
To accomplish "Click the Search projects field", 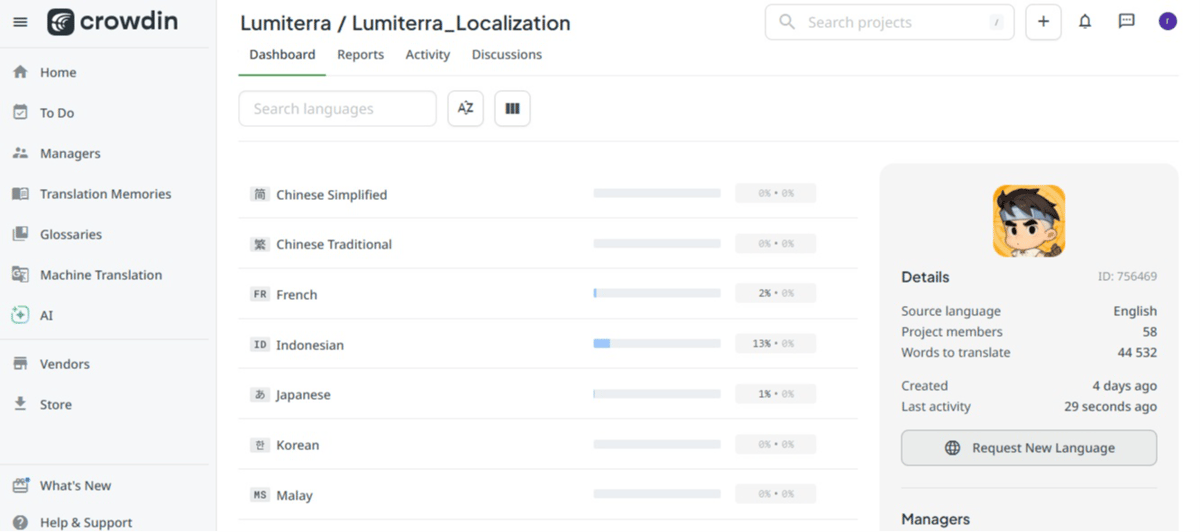I will coord(889,22).
